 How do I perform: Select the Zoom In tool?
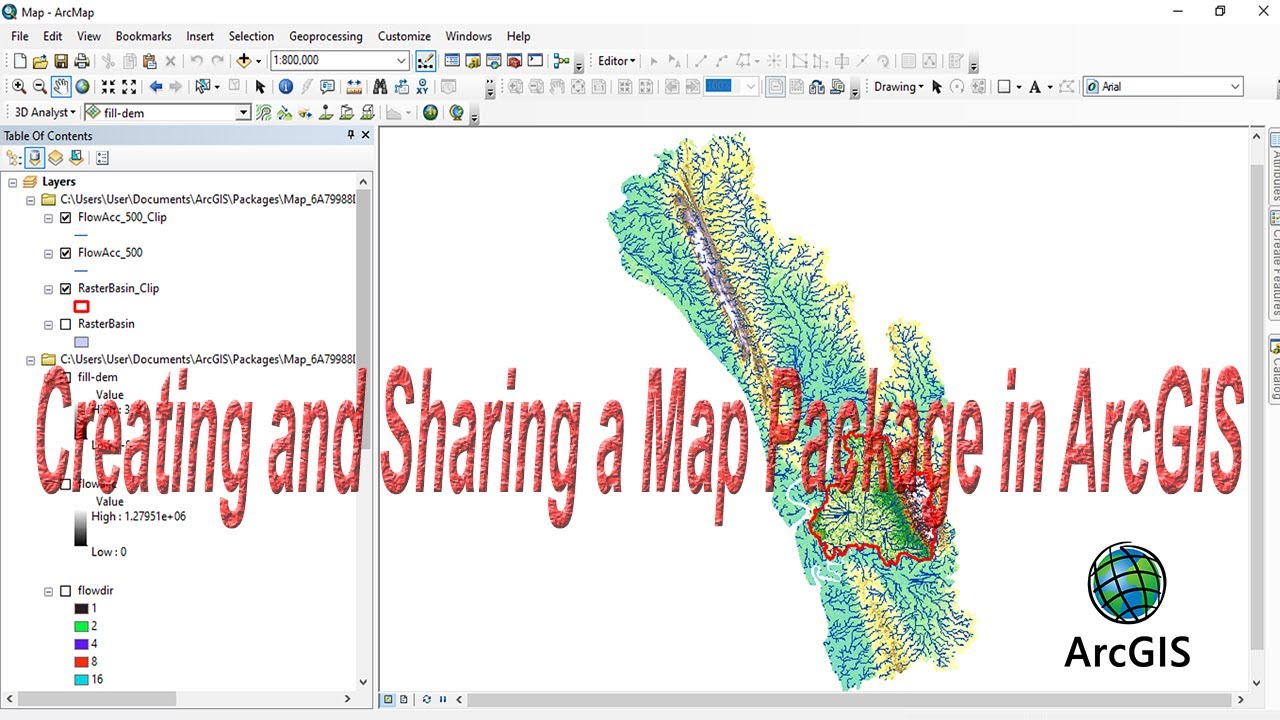pos(19,87)
